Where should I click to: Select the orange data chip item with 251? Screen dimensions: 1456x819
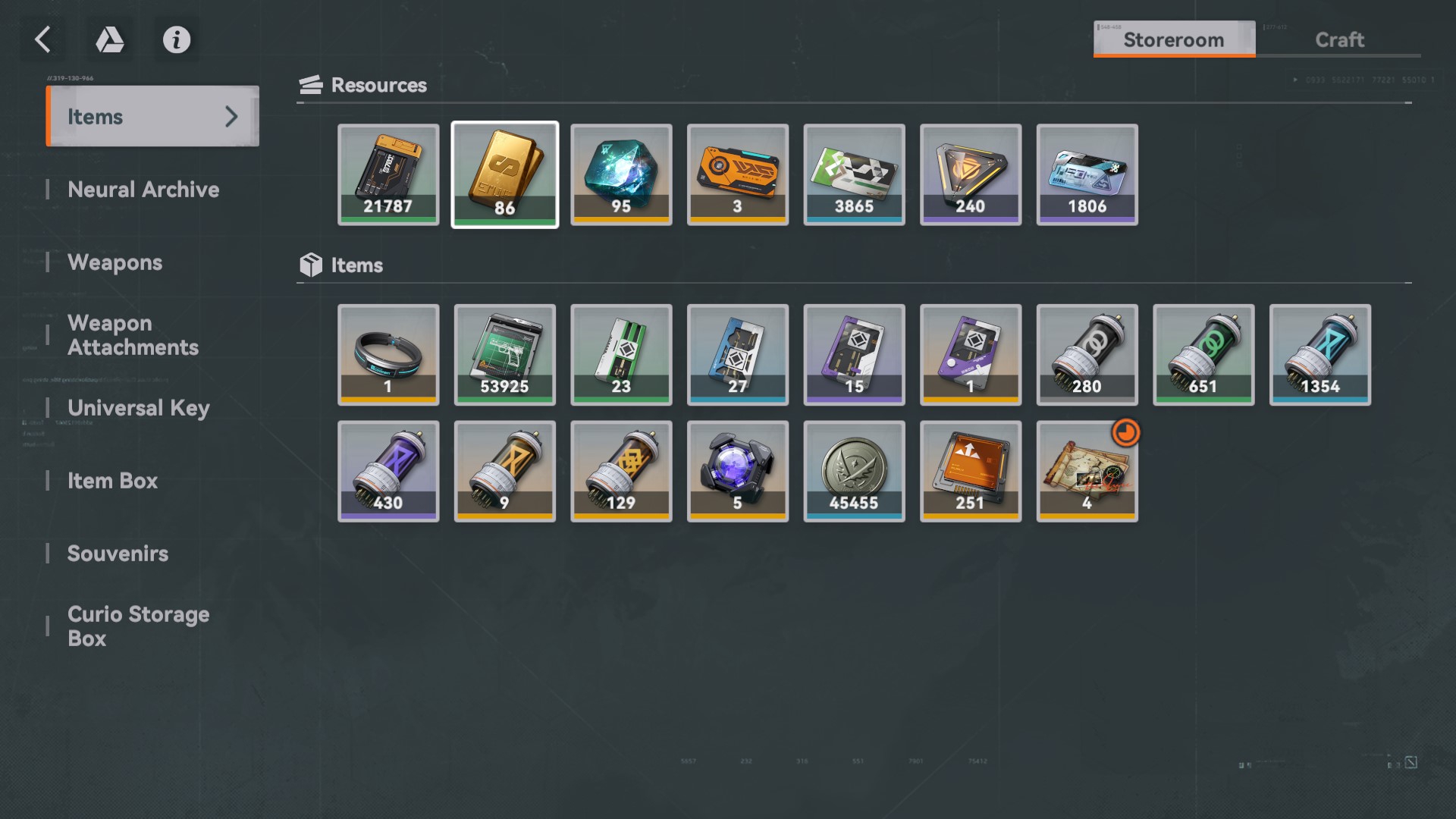[971, 471]
